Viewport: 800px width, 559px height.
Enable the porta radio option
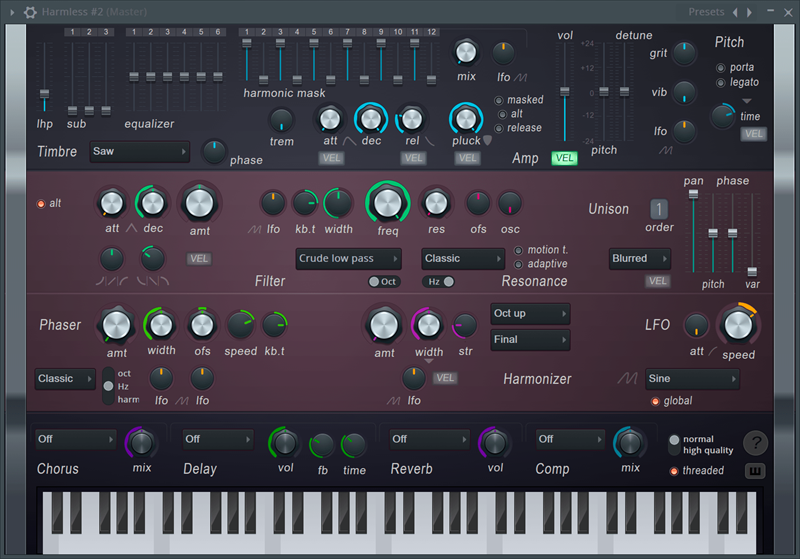pyautogui.click(x=721, y=68)
